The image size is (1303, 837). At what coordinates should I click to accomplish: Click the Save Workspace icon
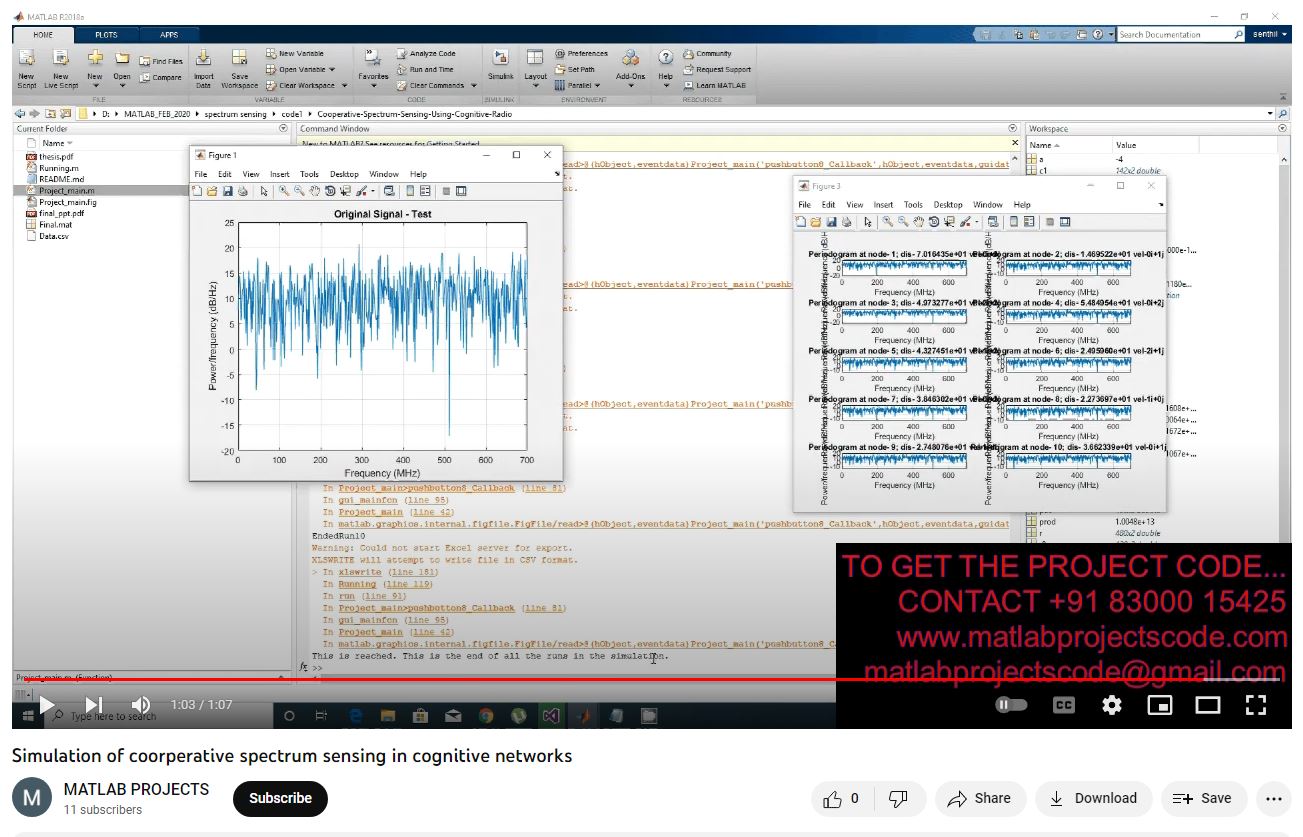(239, 64)
